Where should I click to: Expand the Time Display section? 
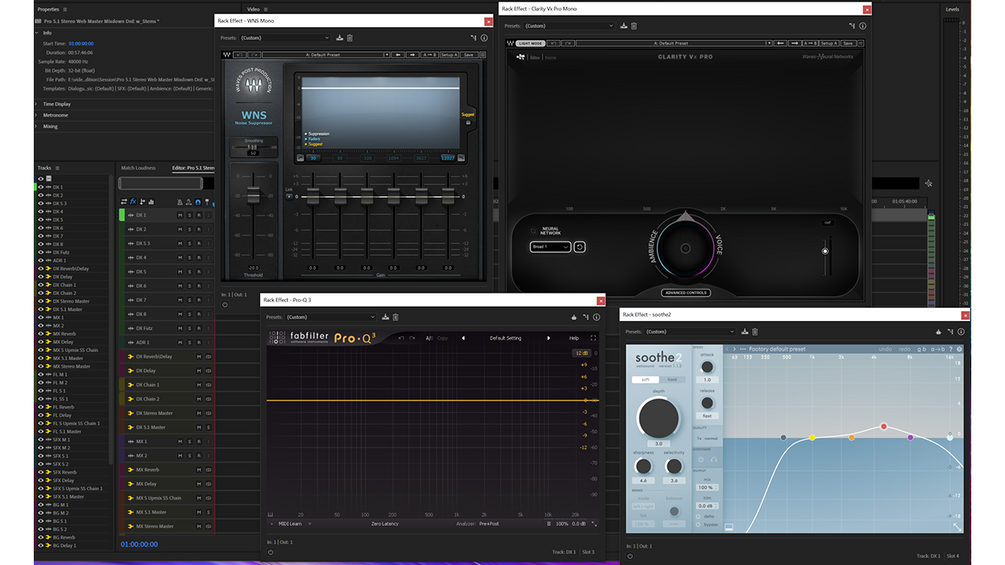tap(37, 104)
